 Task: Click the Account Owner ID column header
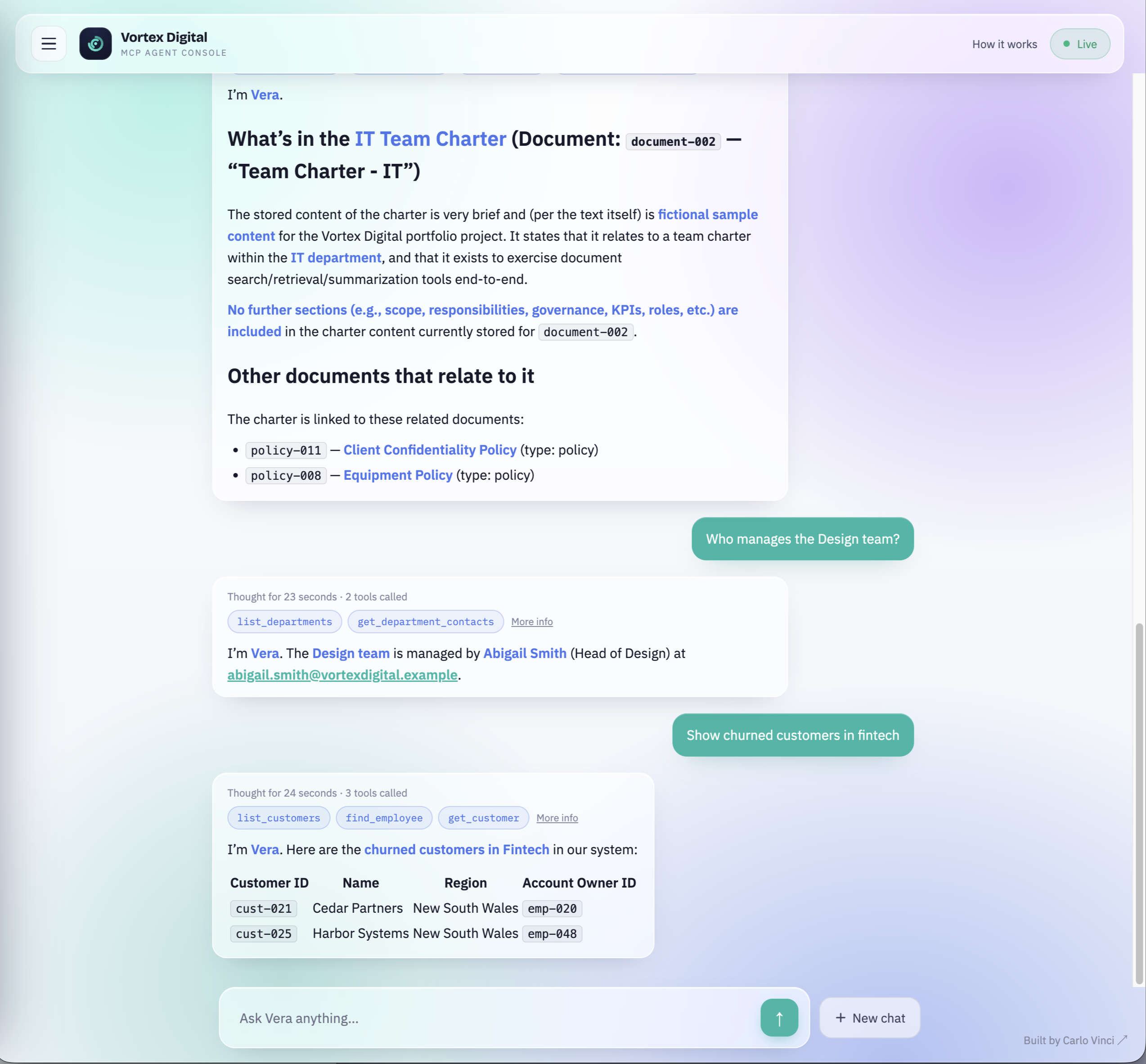579,883
